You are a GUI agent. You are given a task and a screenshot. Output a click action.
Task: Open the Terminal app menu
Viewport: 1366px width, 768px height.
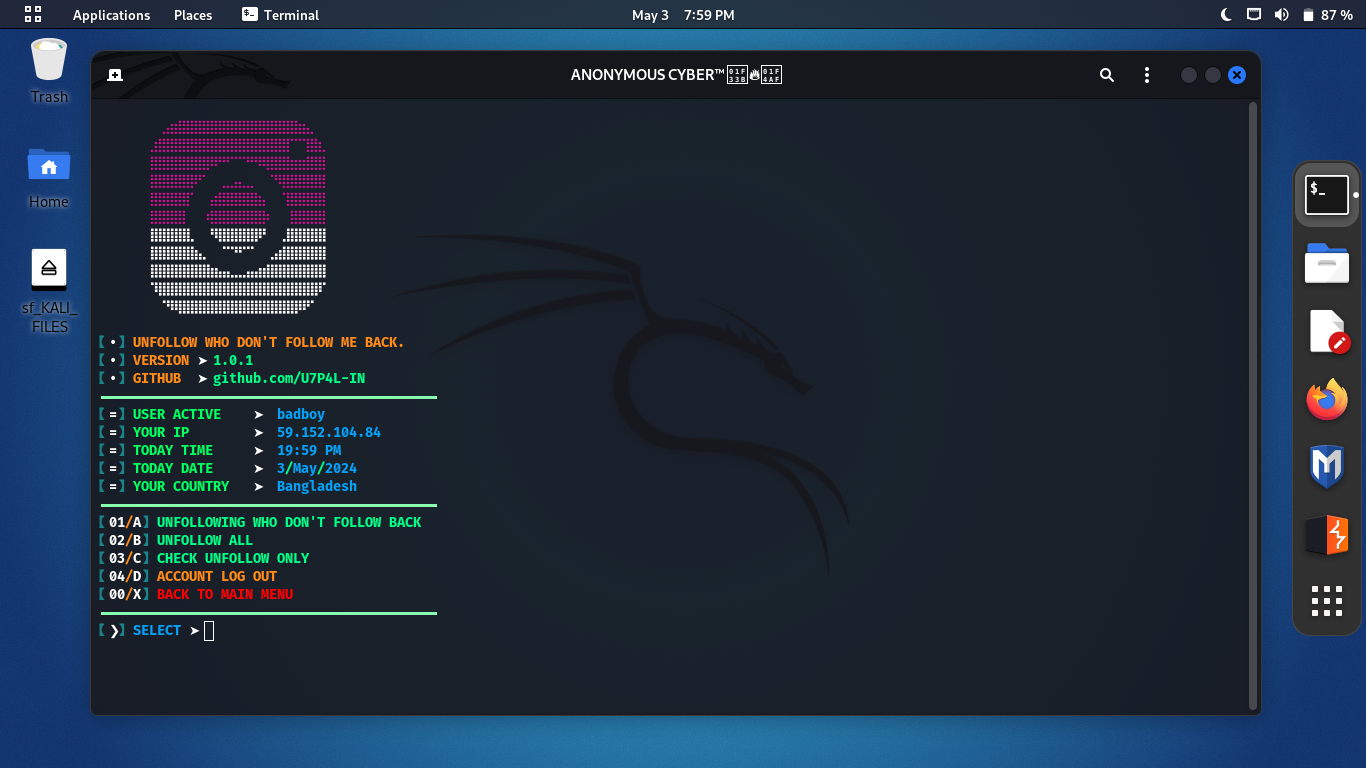(280, 15)
